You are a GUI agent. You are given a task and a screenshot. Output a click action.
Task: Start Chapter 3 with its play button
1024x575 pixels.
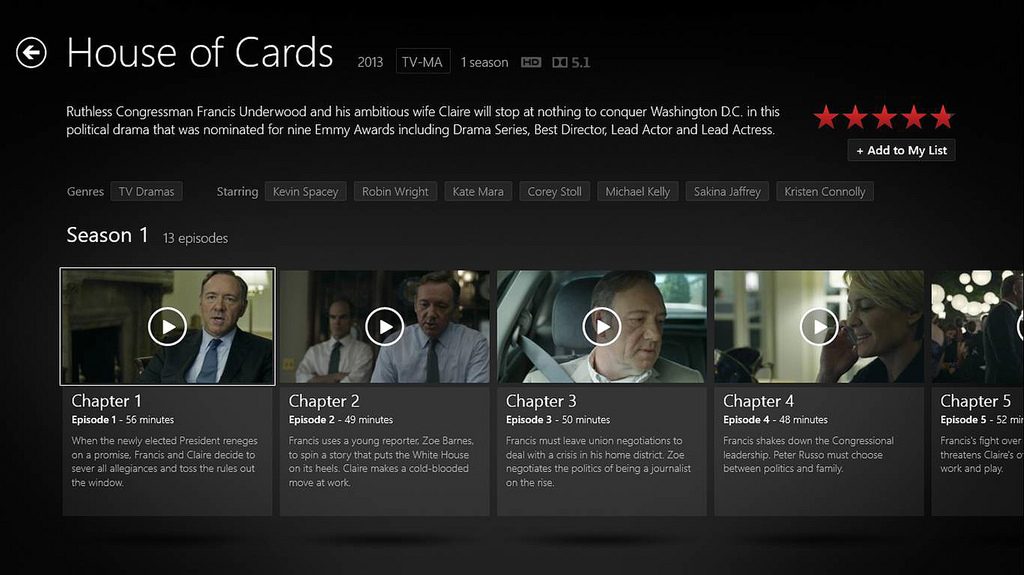[601, 326]
